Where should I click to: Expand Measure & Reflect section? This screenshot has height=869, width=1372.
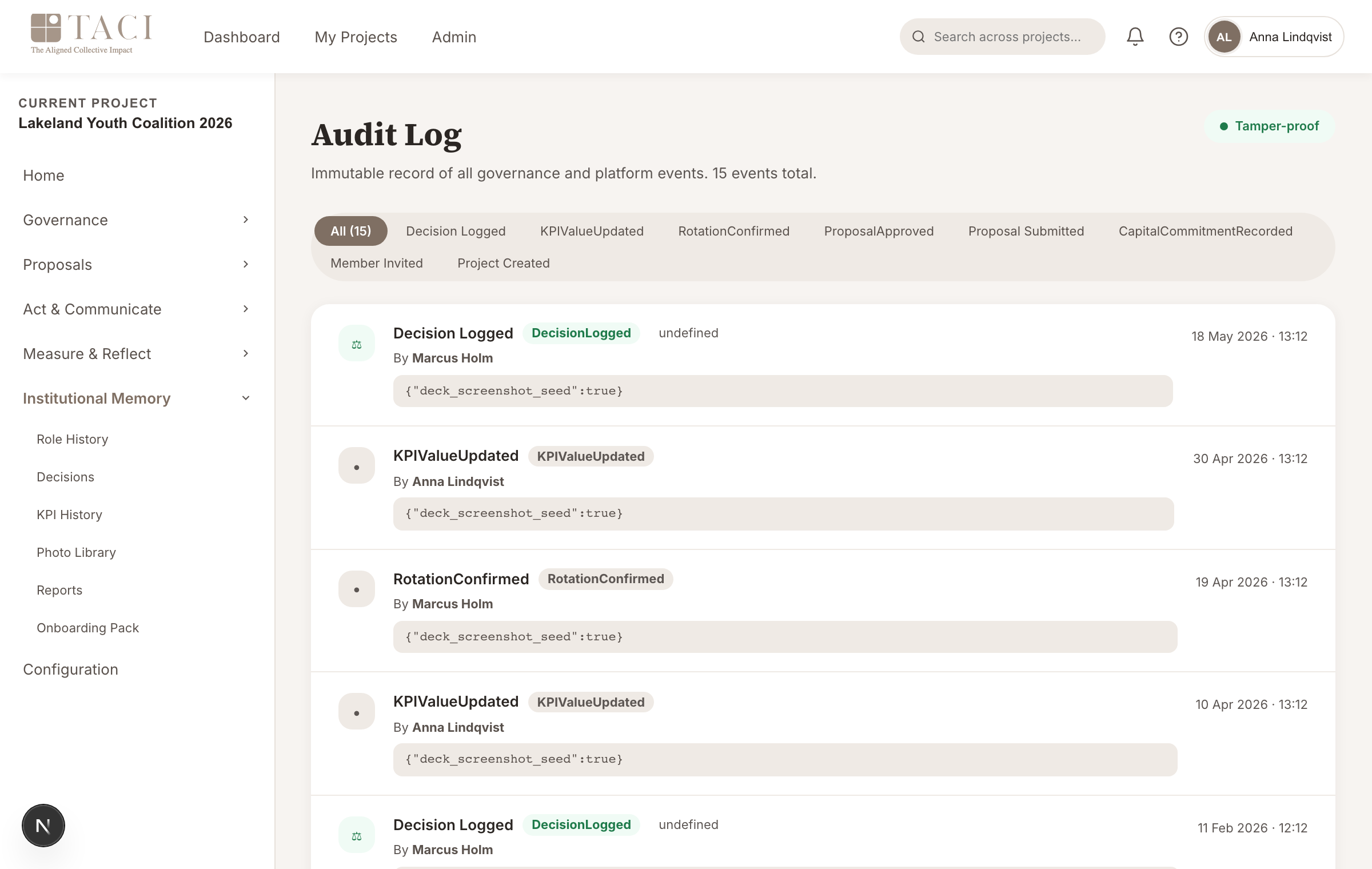coord(137,354)
